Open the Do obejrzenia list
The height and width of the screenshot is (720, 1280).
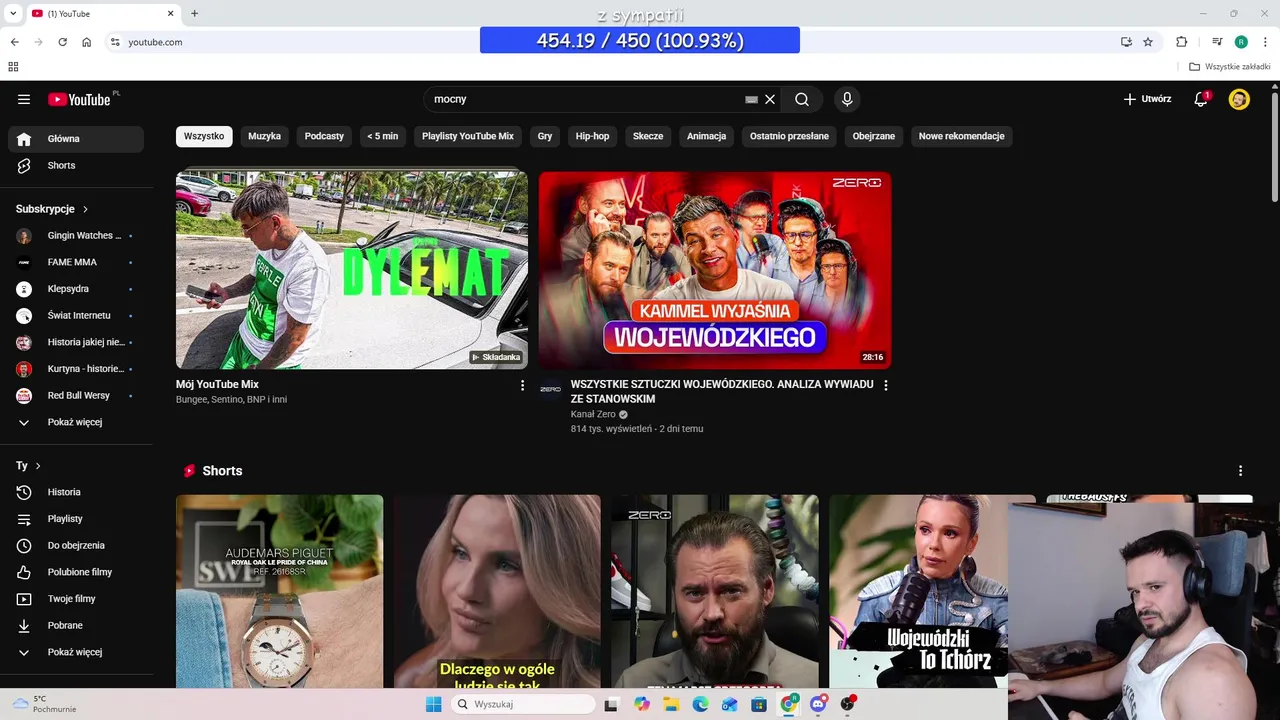[76, 545]
